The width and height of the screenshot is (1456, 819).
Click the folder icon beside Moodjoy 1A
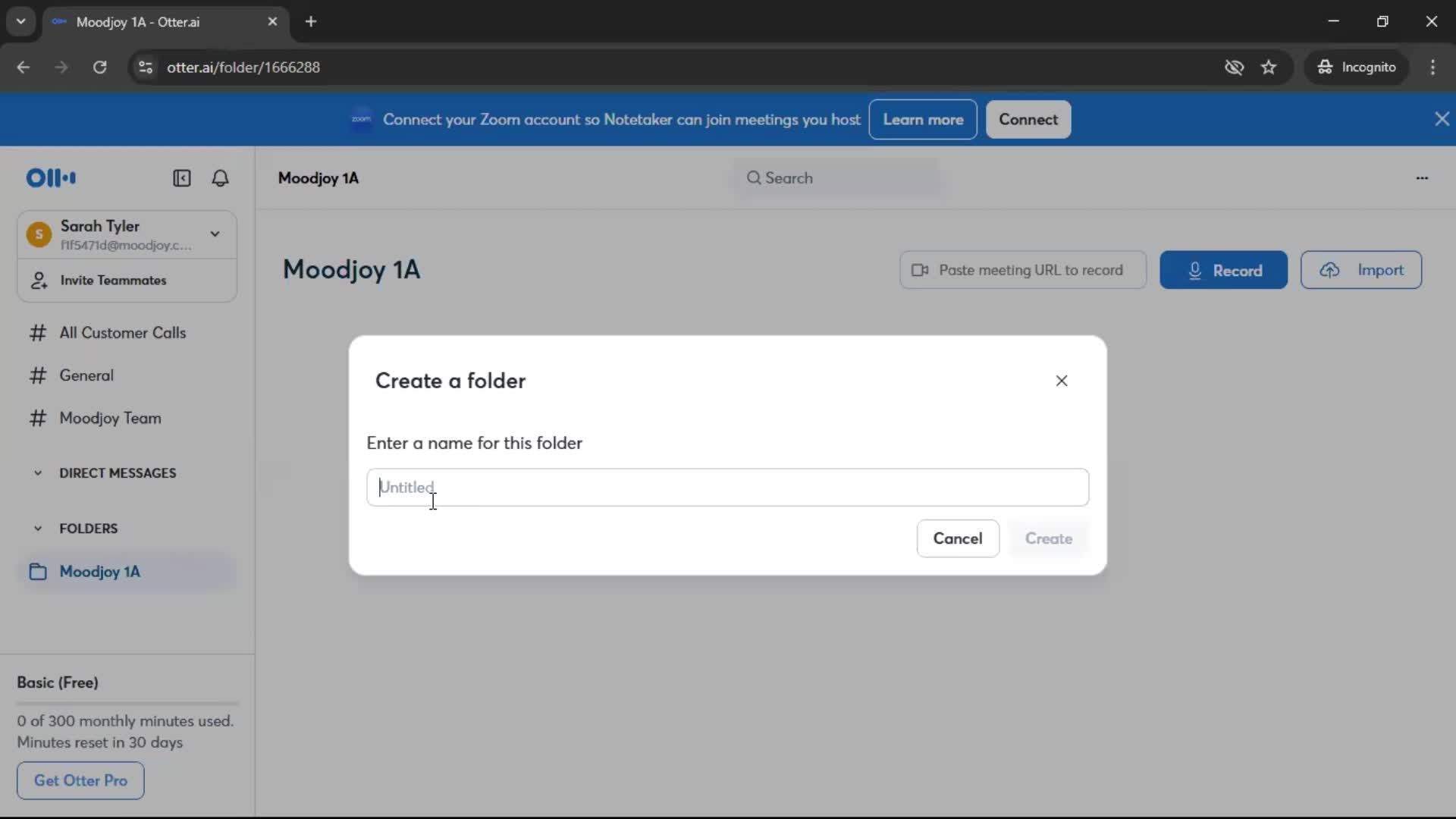[x=38, y=572]
